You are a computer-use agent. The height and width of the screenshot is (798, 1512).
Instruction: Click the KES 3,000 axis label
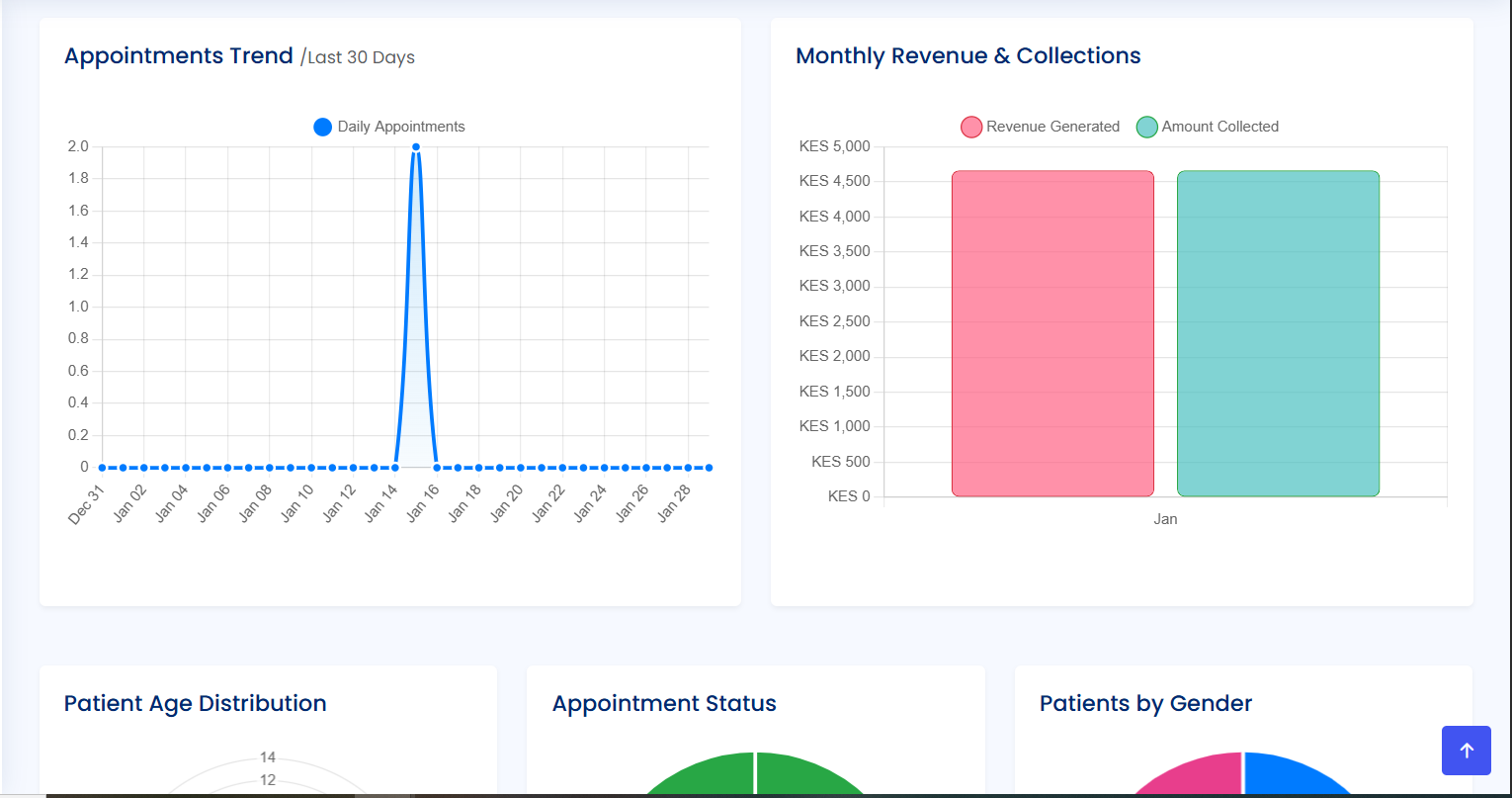(835, 286)
